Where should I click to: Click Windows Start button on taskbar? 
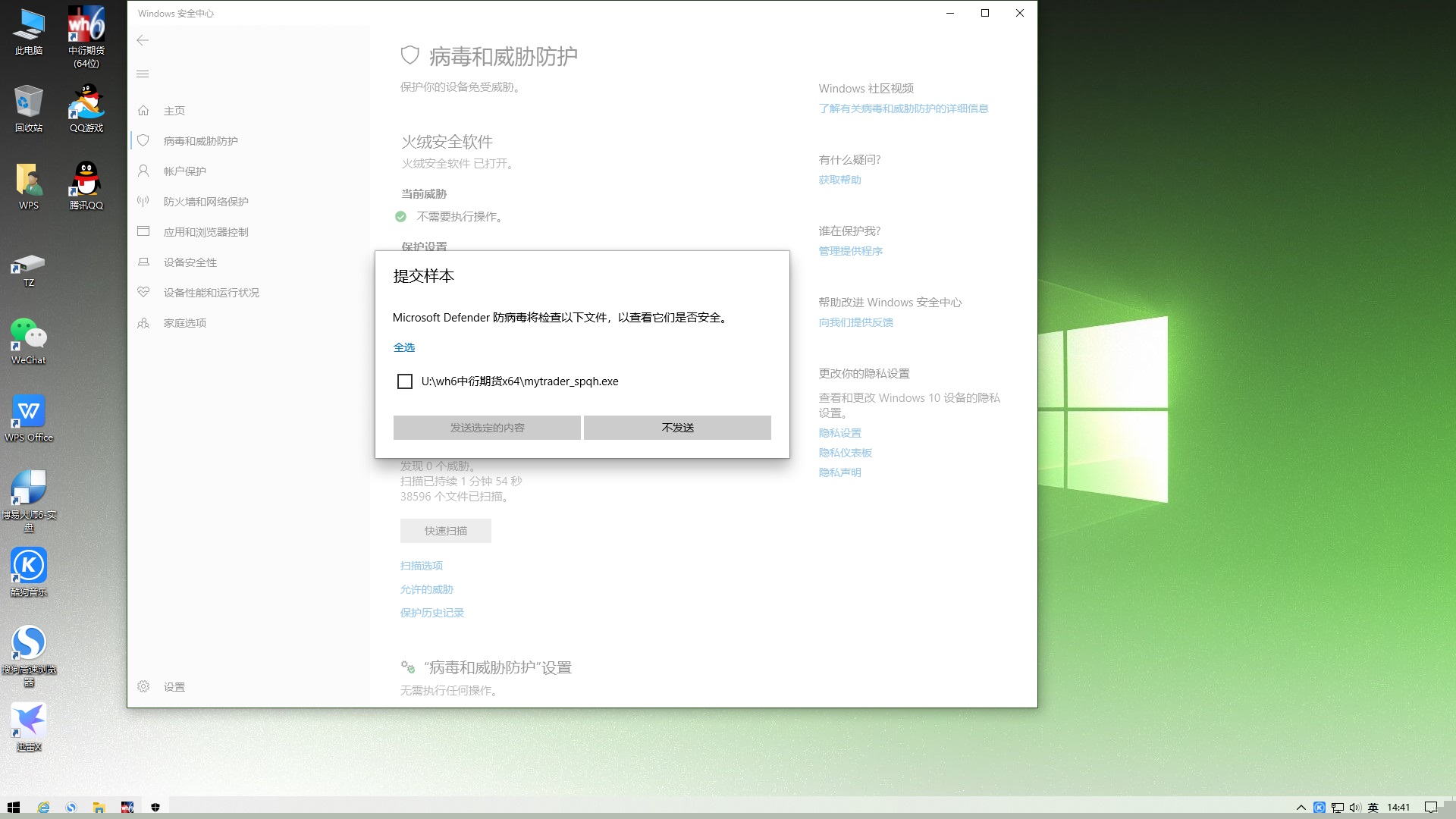pos(13,808)
